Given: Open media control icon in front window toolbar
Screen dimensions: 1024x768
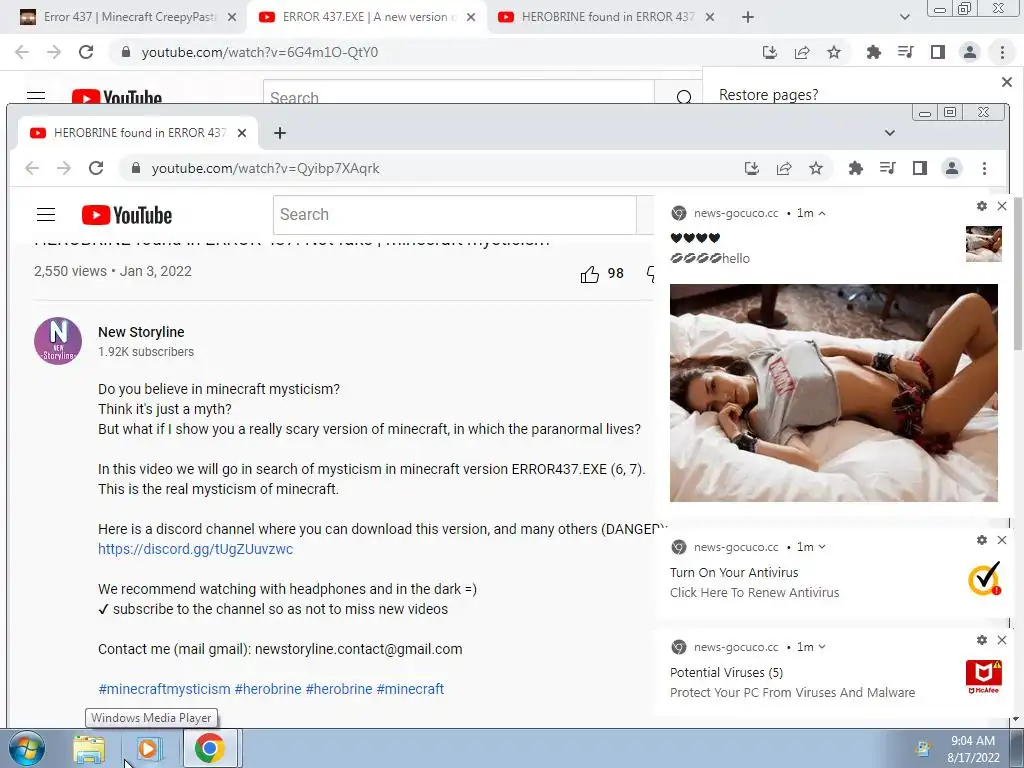Looking at the screenshot, I should coord(888,168).
